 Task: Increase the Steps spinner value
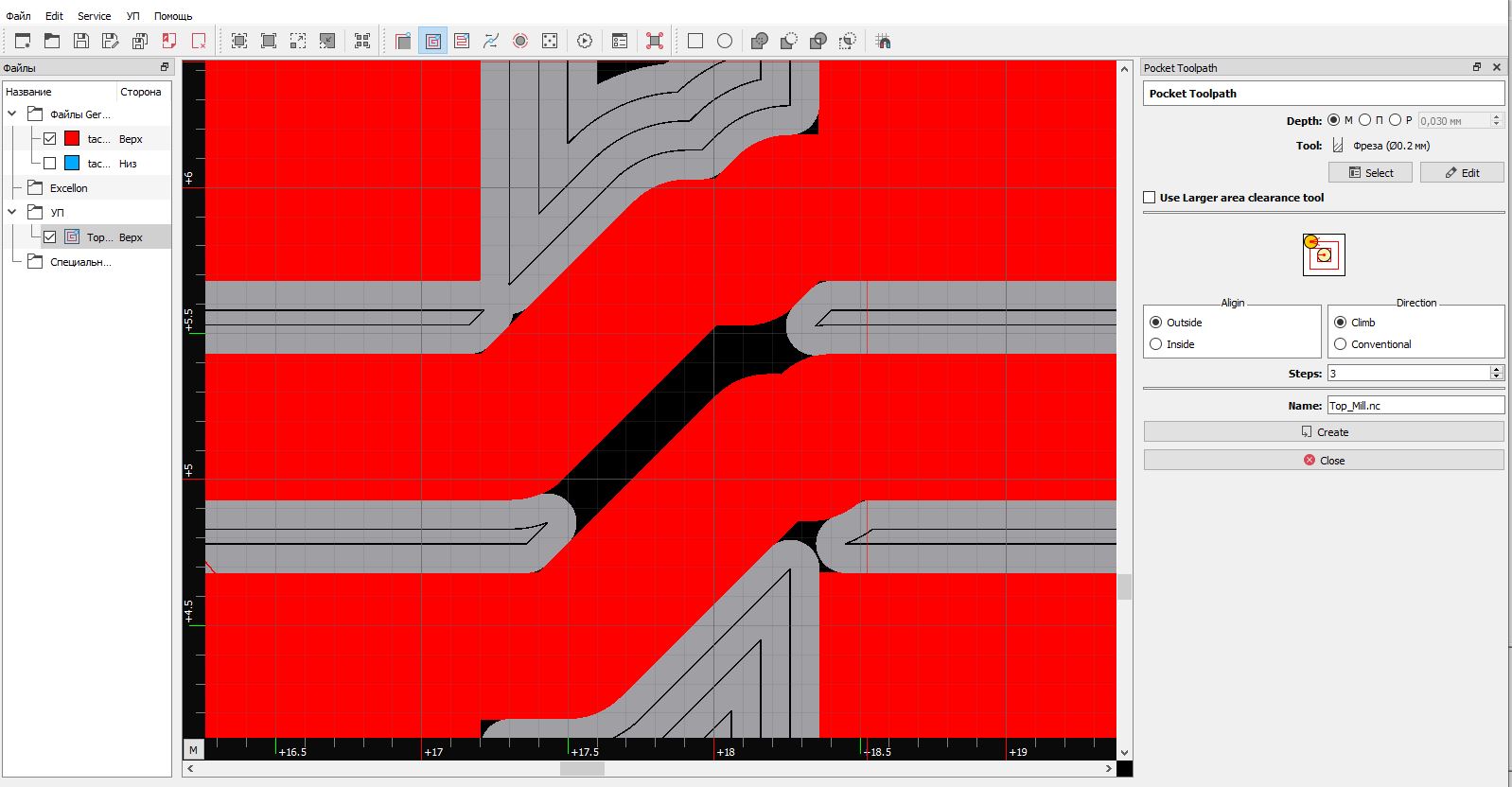[x=1497, y=369]
